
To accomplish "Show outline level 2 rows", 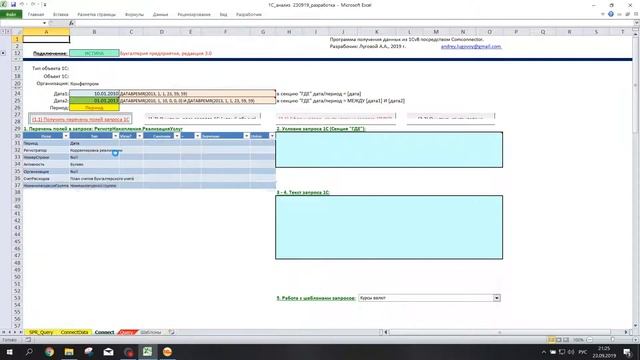I will tap(9, 31).
